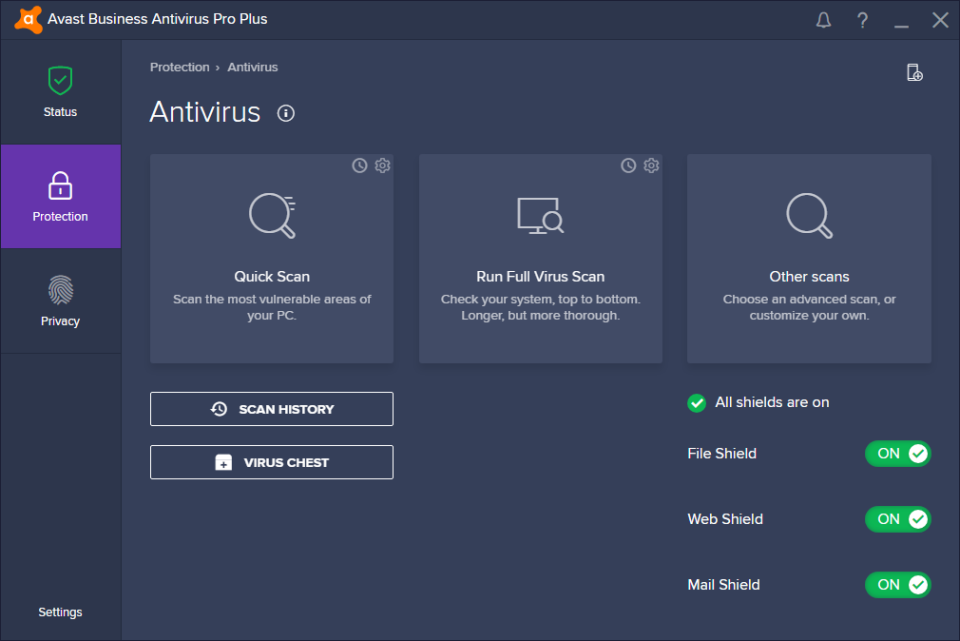Click the clock icon on the Quick Scan tile

(359, 165)
